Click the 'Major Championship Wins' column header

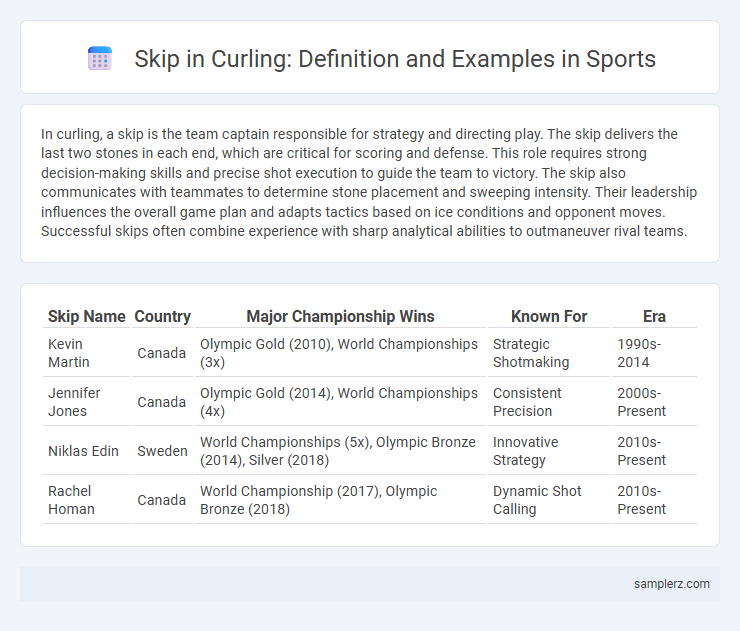click(x=340, y=316)
